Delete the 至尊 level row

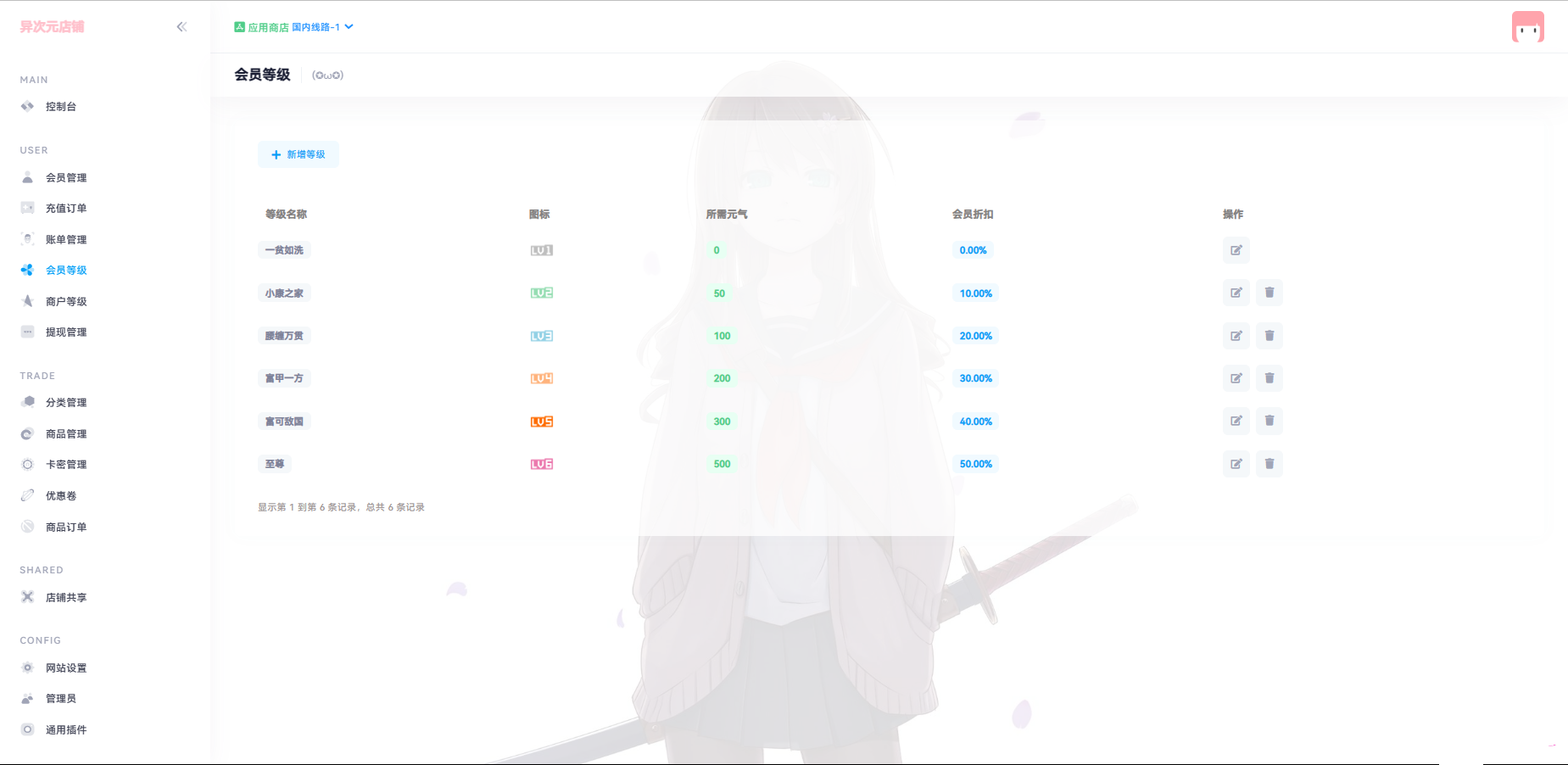point(1269,464)
